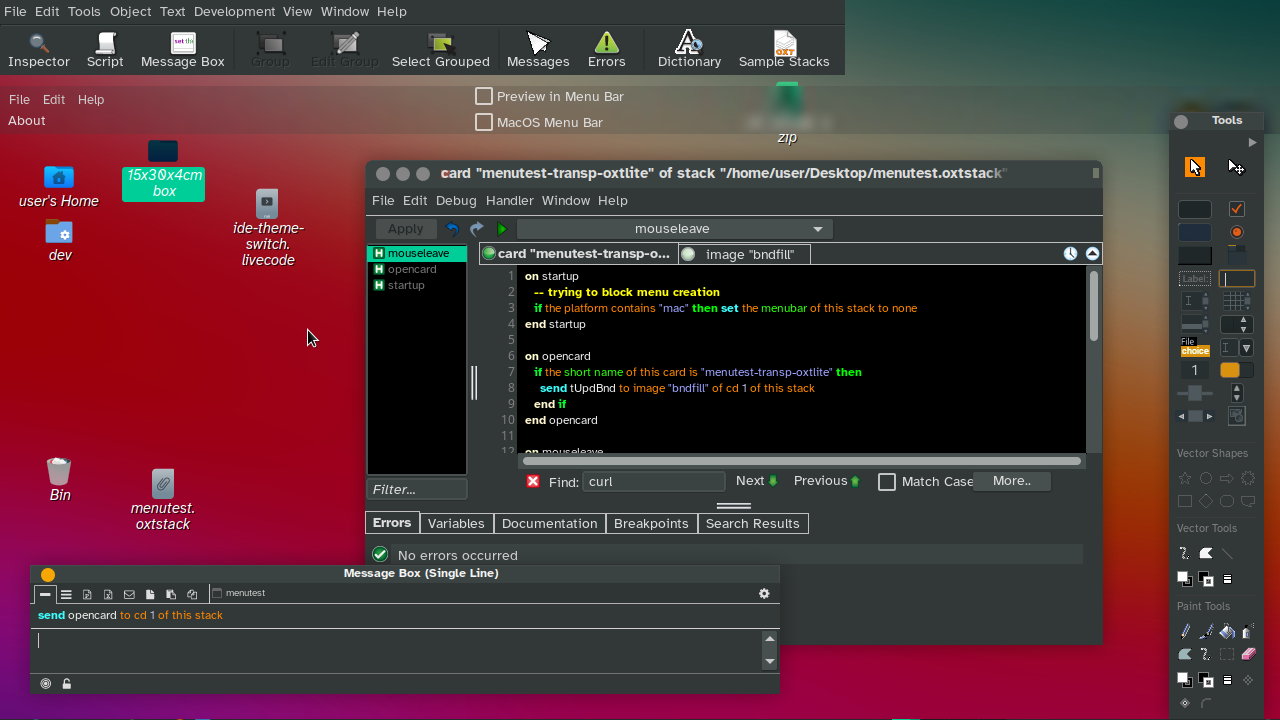Click the target icon in Message Box footer
The width and height of the screenshot is (1280, 720).
45,684
